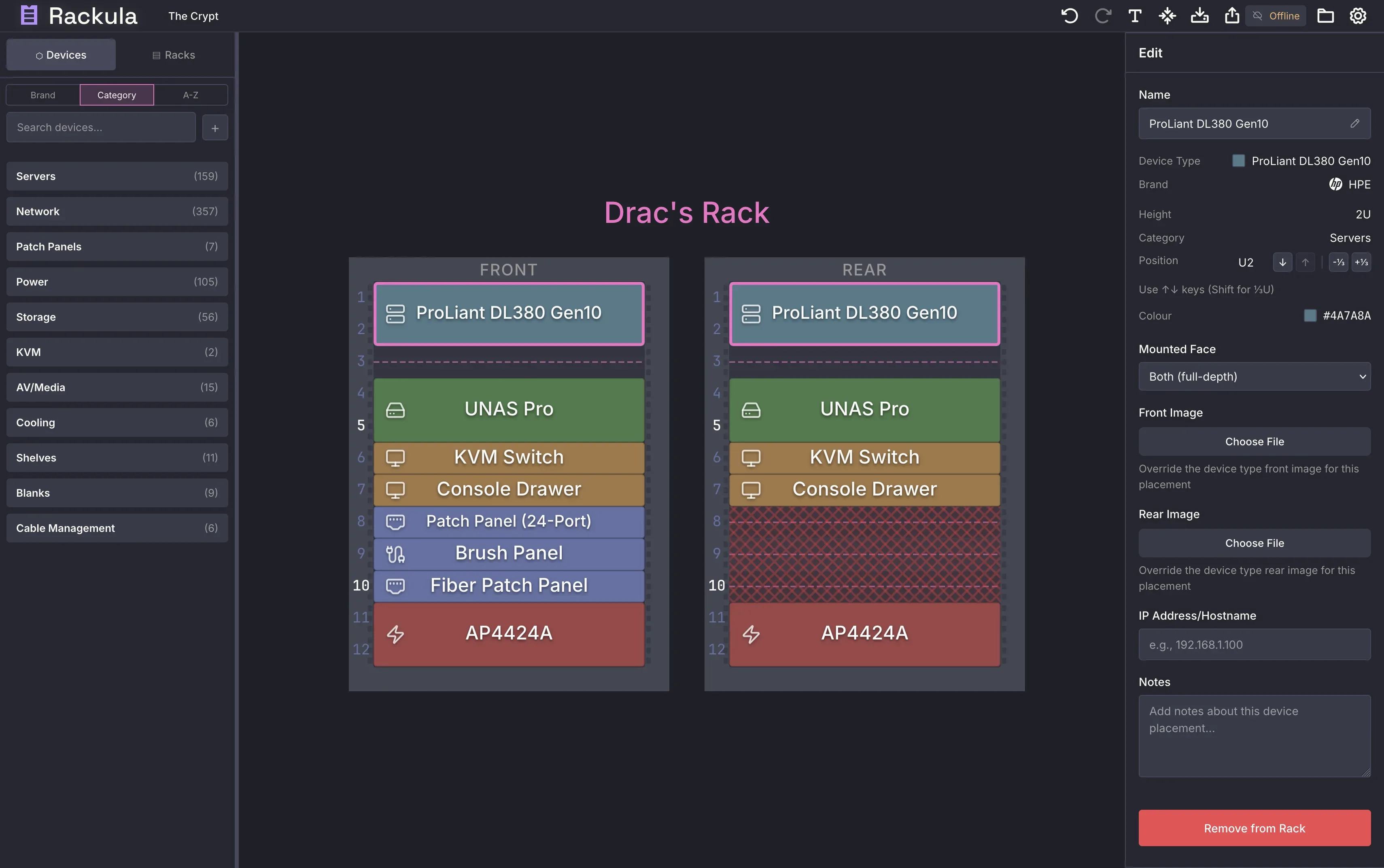Click the minus one-third U button

pos(1339,263)
